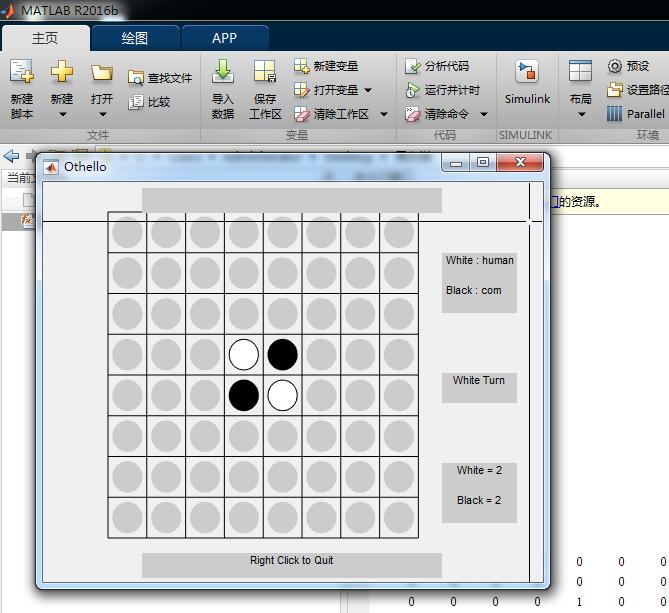Switch to the Home (主页) tab

(45, 38)
